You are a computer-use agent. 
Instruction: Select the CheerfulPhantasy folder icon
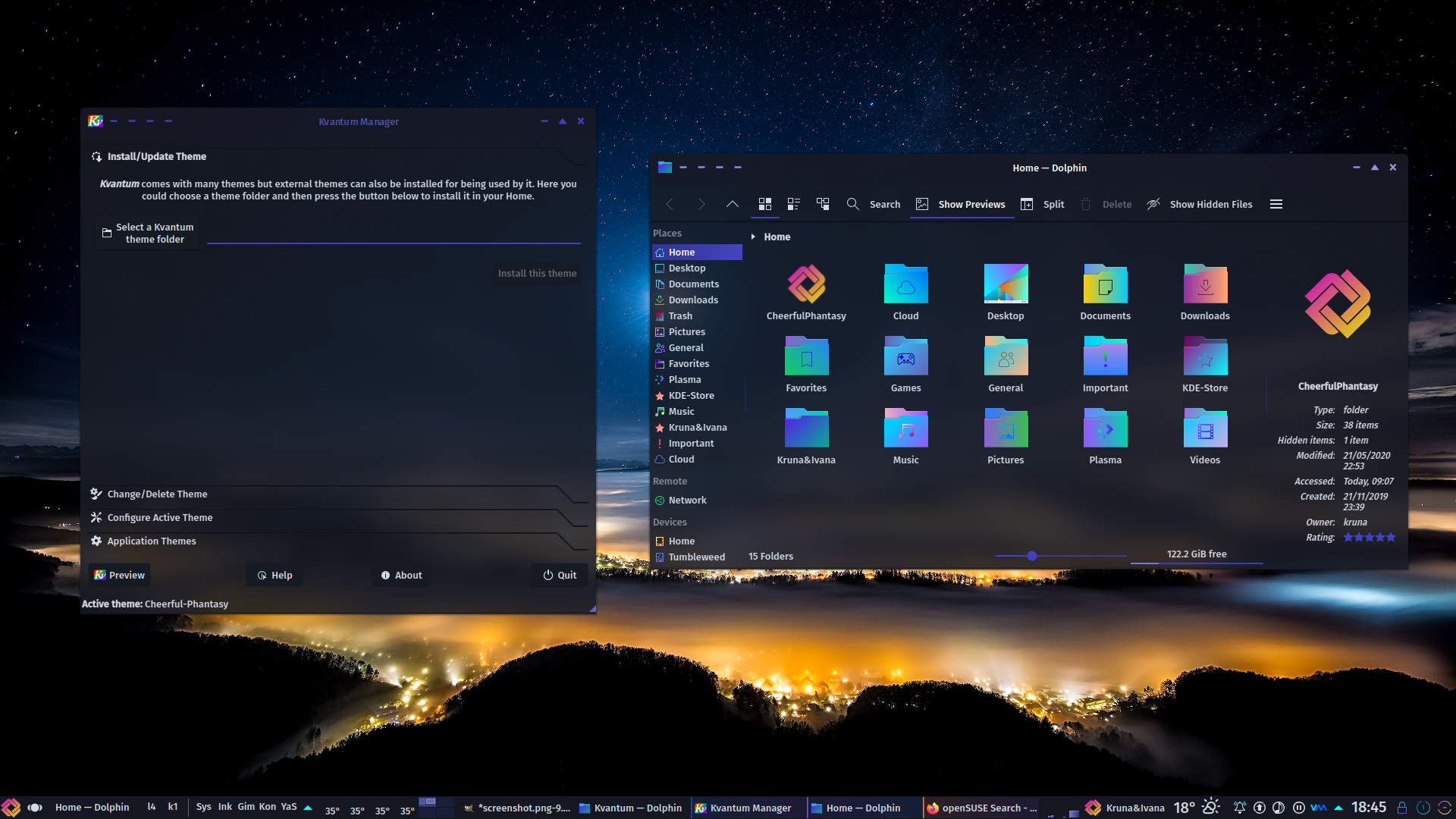(x=806, y=284)
